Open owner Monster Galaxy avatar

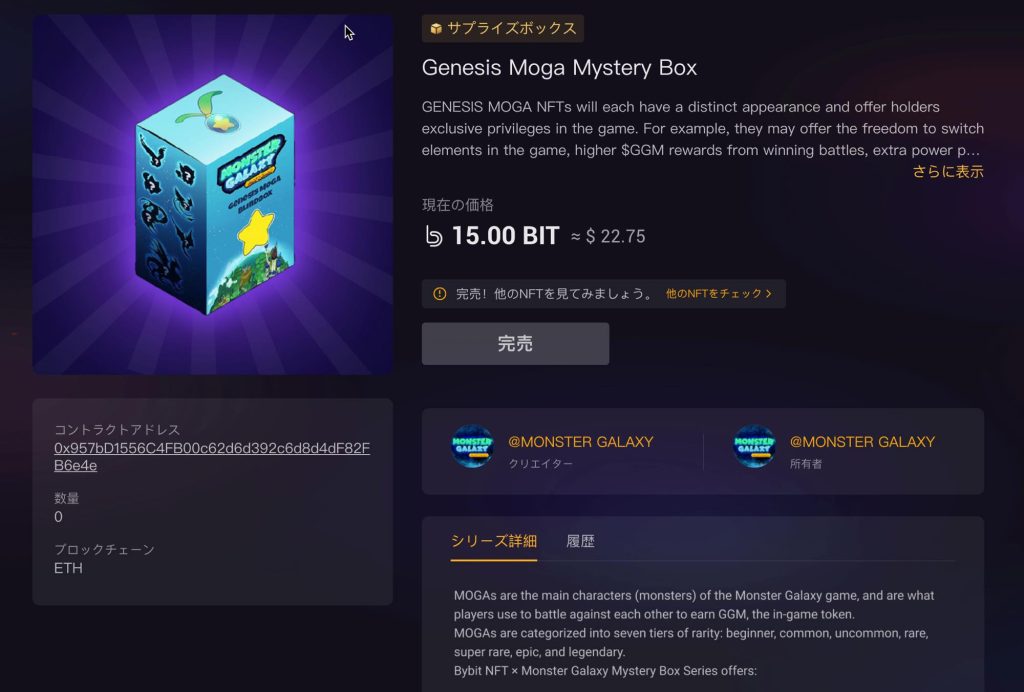[x=754, y=447]
